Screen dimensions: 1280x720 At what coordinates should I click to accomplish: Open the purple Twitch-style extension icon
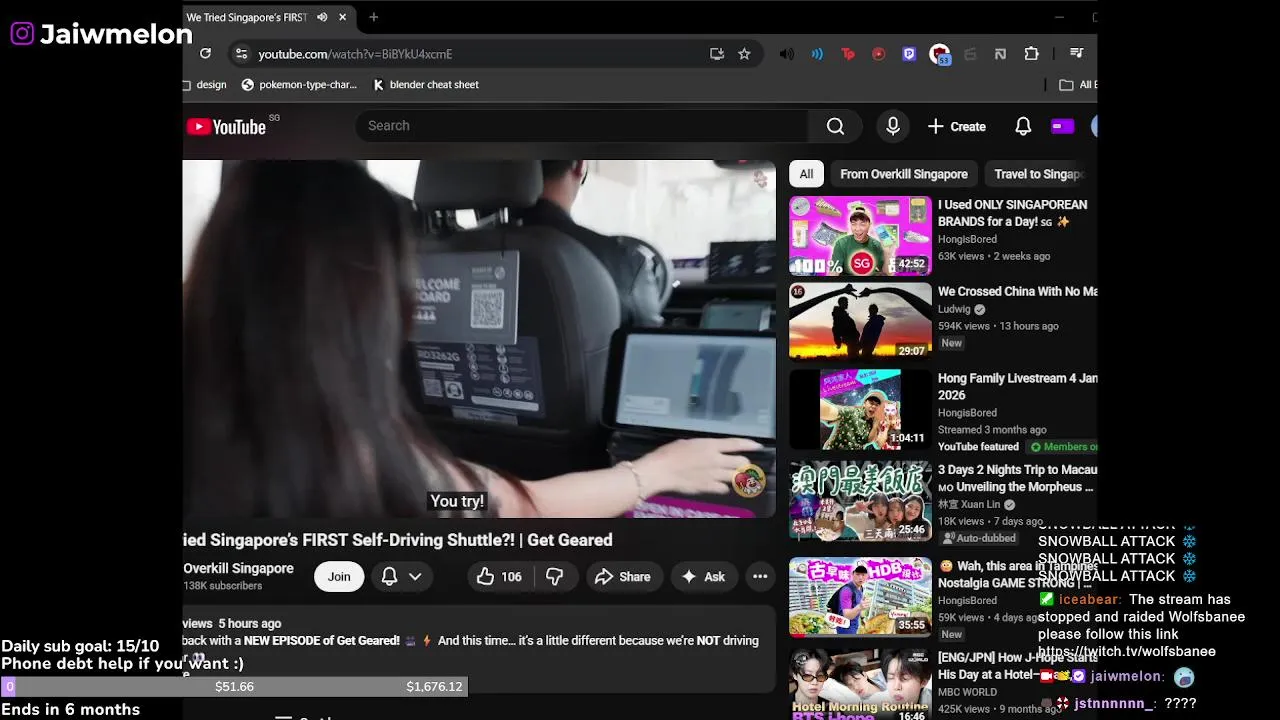click(909, 54)
